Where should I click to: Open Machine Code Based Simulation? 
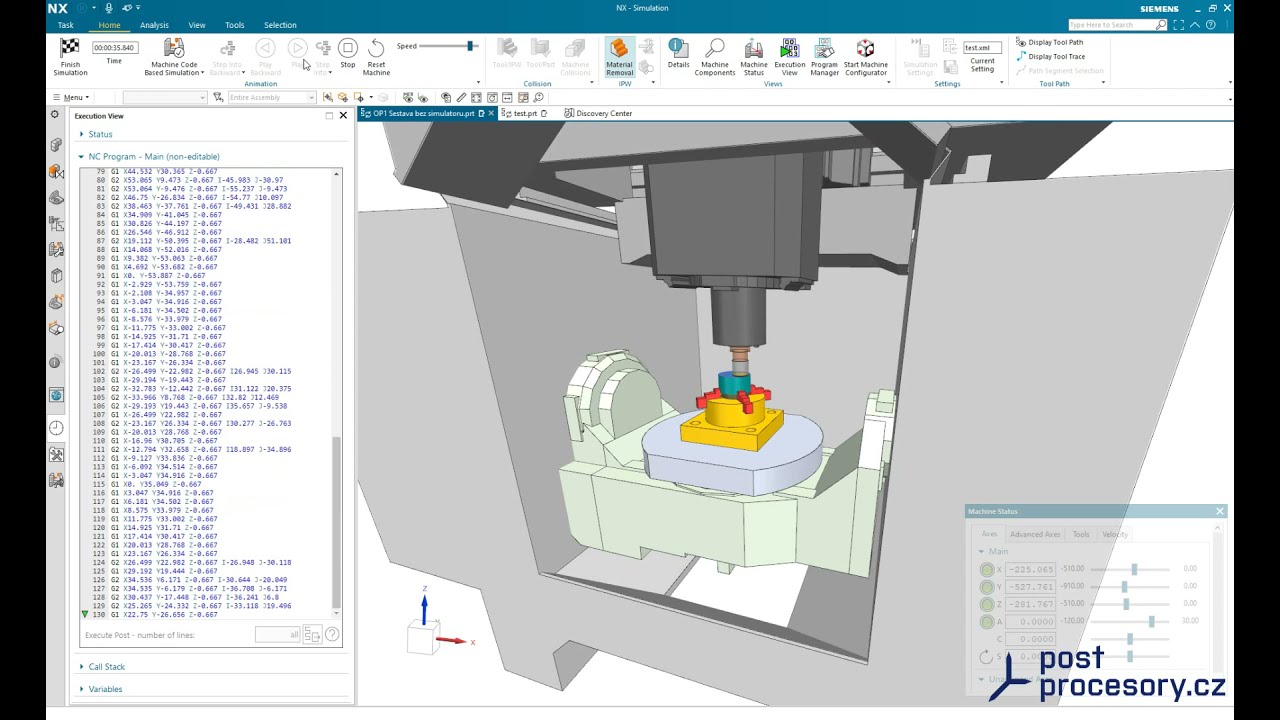(x=174, y=57)
